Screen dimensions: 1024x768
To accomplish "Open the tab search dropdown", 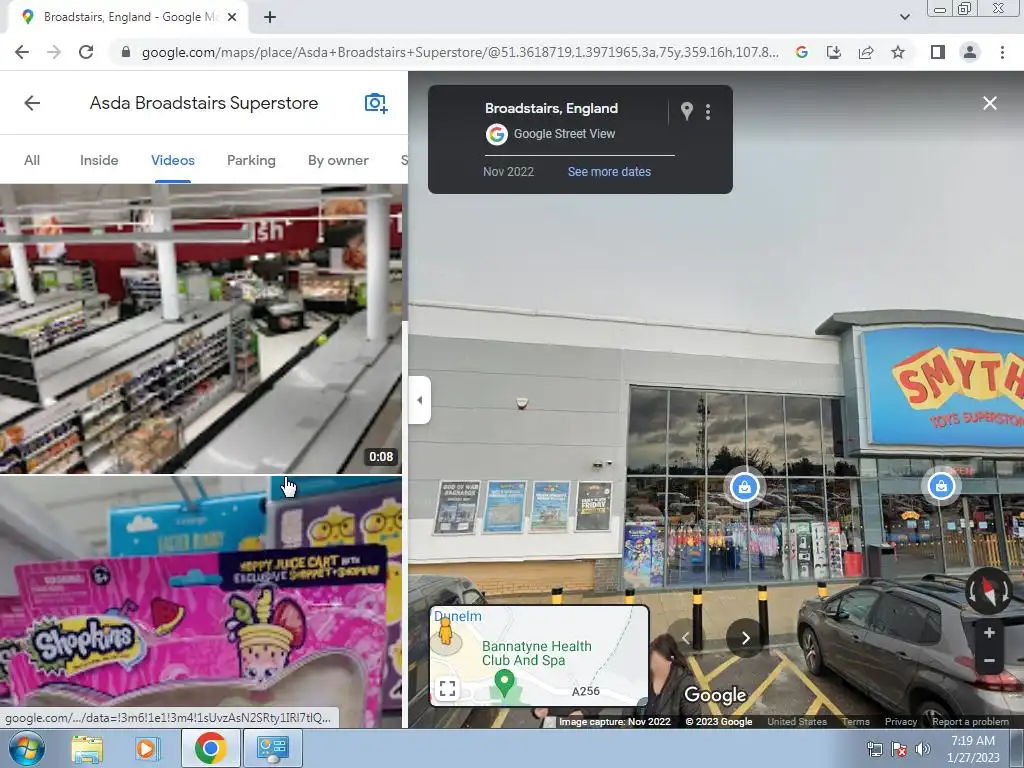I will pos(904,17).
